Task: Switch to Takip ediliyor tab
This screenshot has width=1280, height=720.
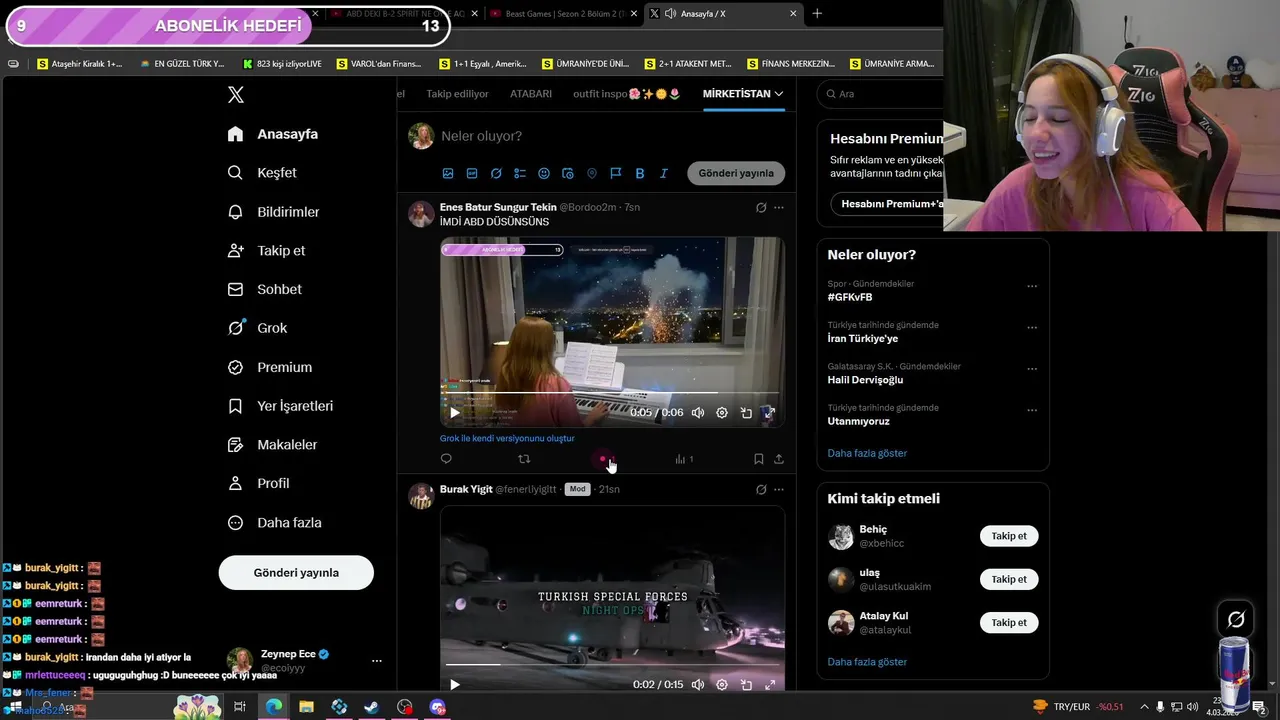Action: 457,94
